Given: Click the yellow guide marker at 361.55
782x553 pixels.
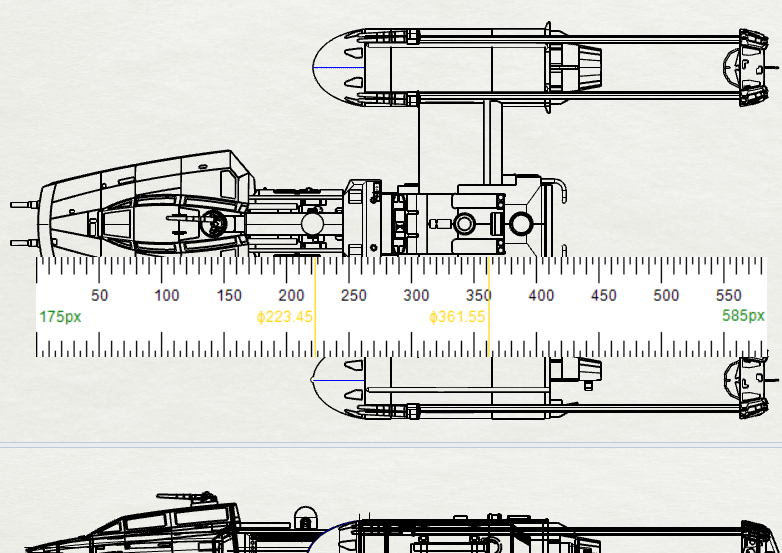Looking at the screenshot, I should [x=489, y=307].
